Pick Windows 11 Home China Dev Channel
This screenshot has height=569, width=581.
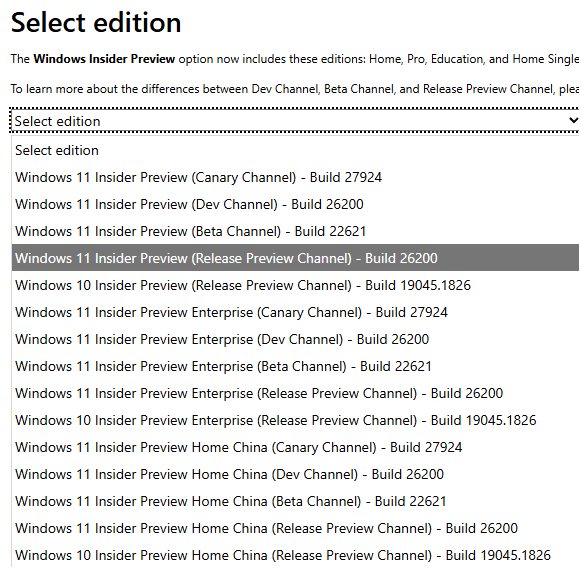pyautogui.click(x=295, y=474)
